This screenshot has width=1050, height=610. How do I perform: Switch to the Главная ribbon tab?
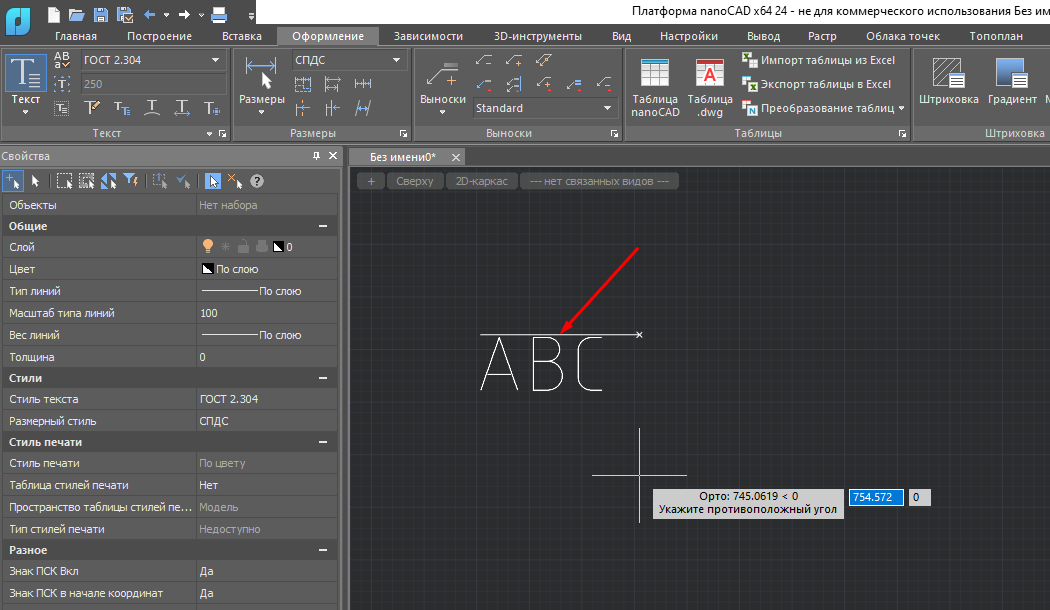click(76, 36)
